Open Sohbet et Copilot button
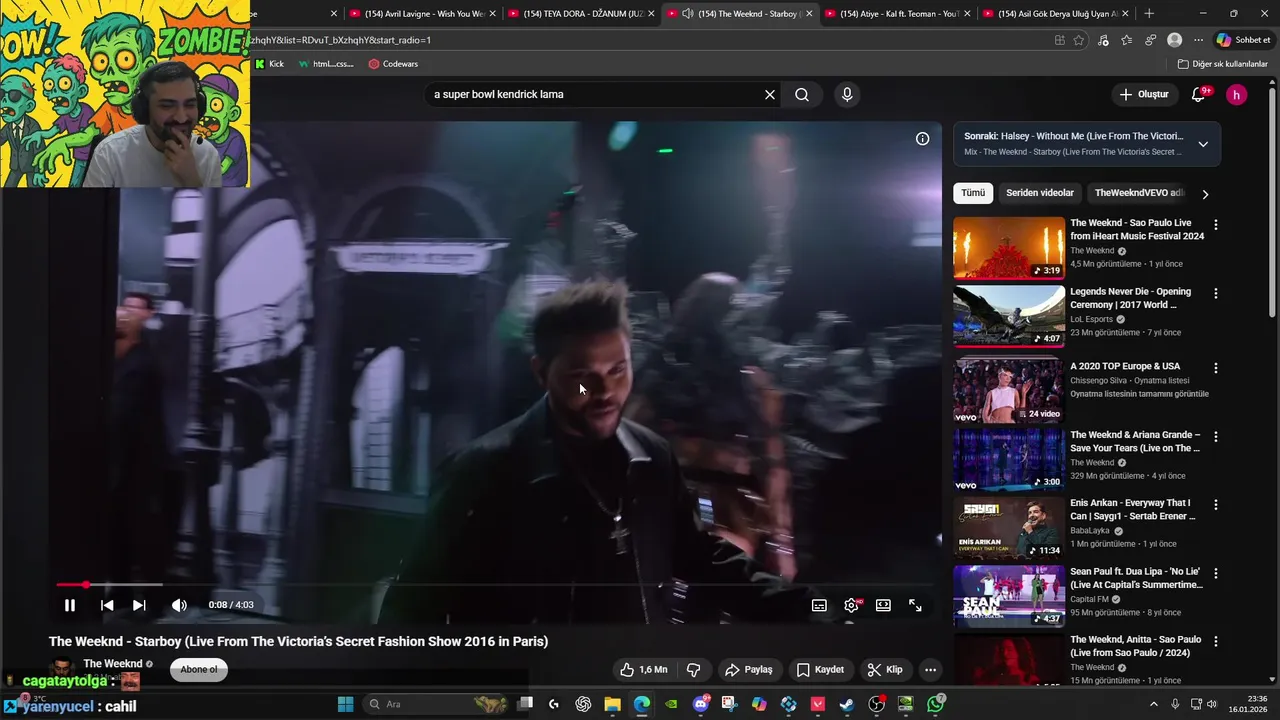1280x720 pixels. pyautogui.click(x=1243, y=40)
